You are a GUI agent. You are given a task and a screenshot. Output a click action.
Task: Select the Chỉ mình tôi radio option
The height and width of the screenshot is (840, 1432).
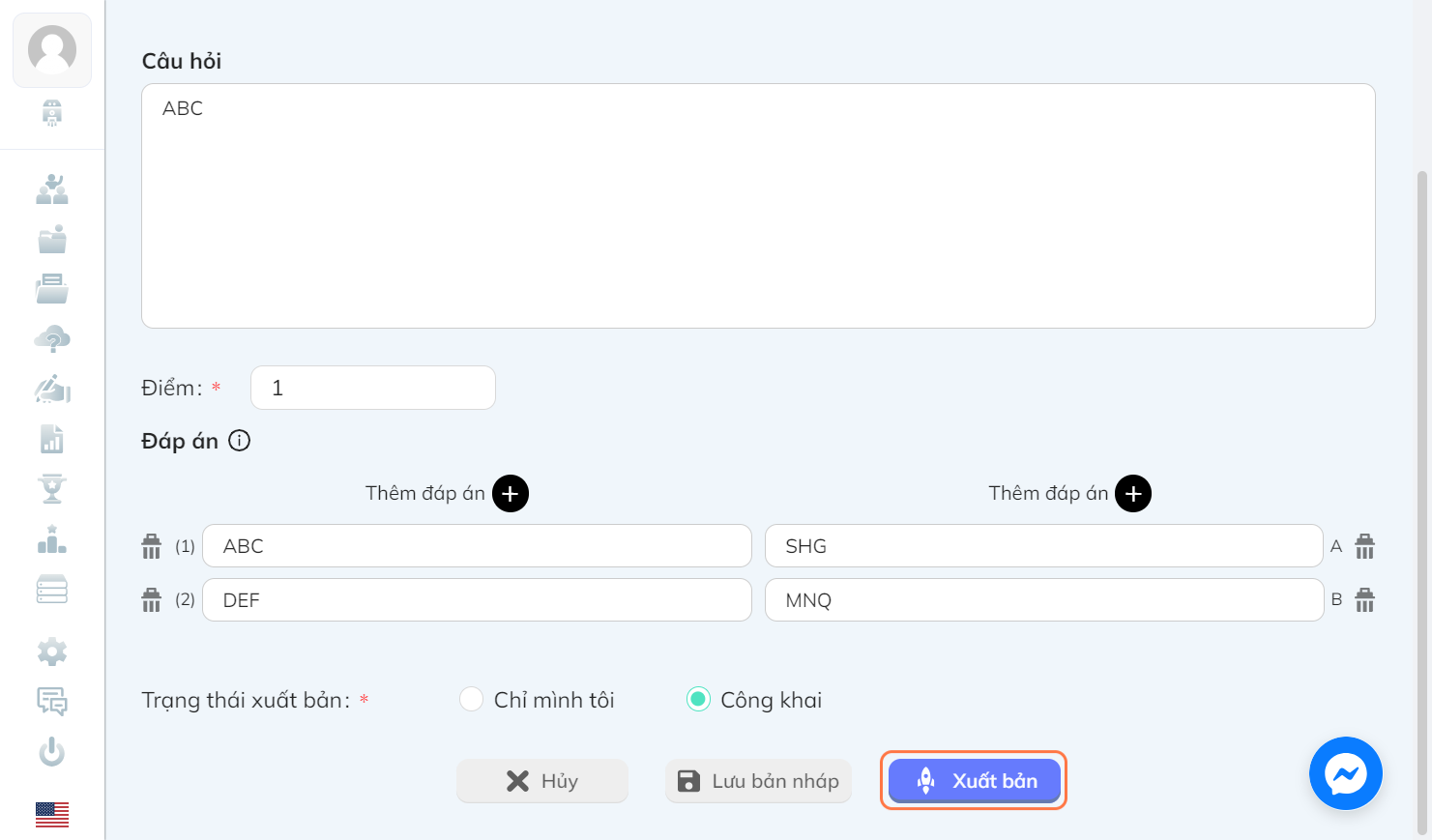pos(471,699)
